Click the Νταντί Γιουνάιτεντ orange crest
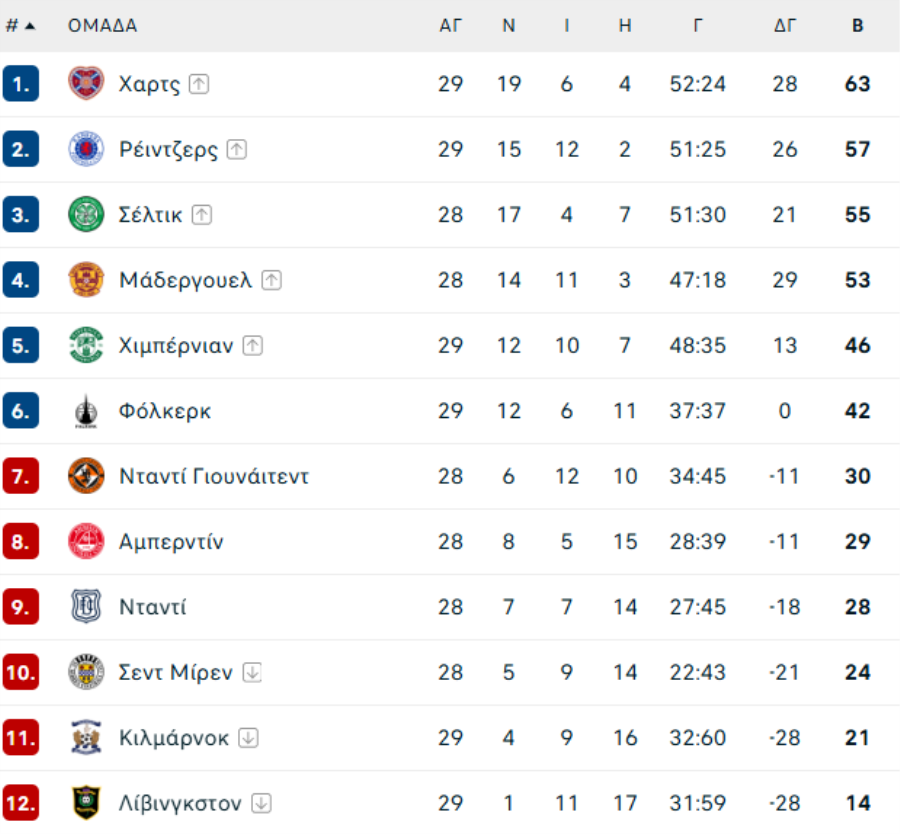900x834 pixels. tap(86, 476)
